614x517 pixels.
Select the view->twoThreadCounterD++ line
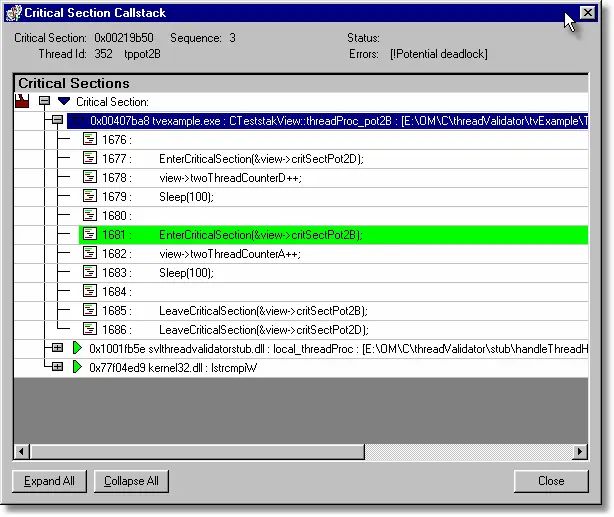point(230,178)
